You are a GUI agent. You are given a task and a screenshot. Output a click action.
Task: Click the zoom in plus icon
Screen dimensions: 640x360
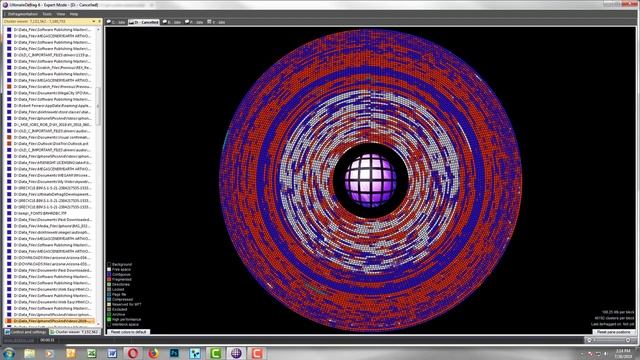point(628,340)
